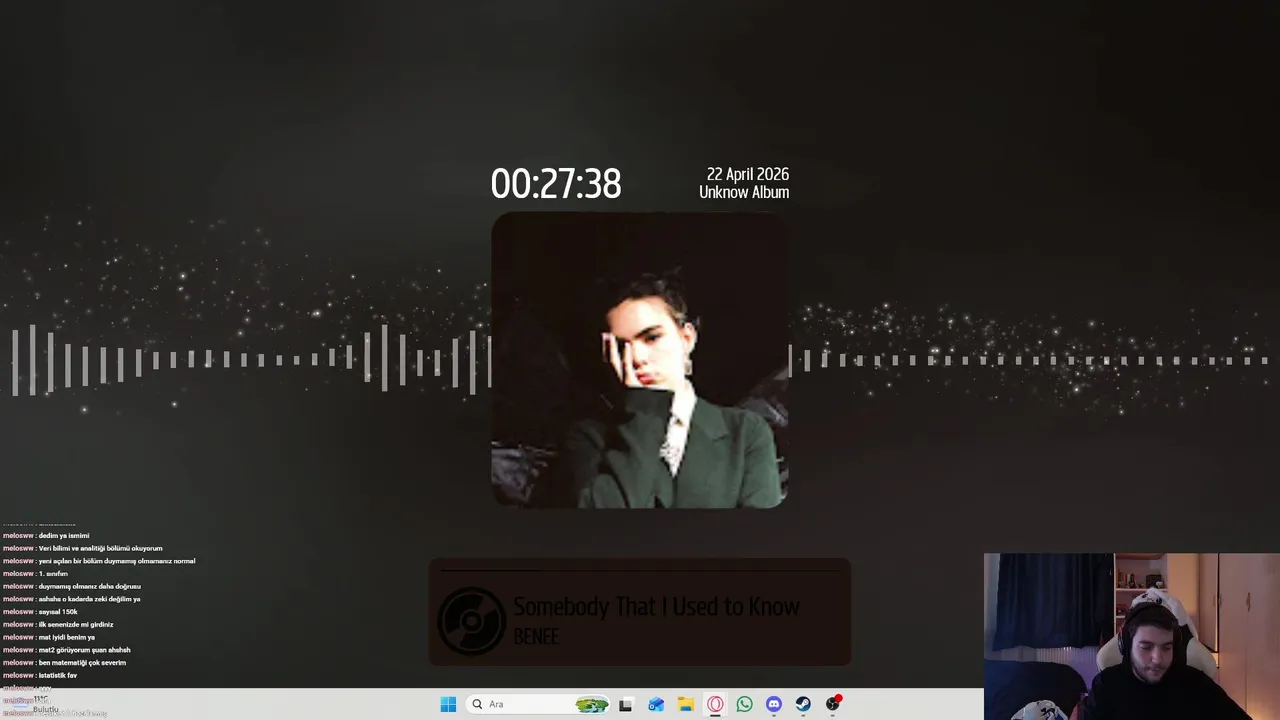Viewport: 1280px width, 720px height.
Task: Click chat message 'mat iyidi benim ya'
Action: (67, 637)
